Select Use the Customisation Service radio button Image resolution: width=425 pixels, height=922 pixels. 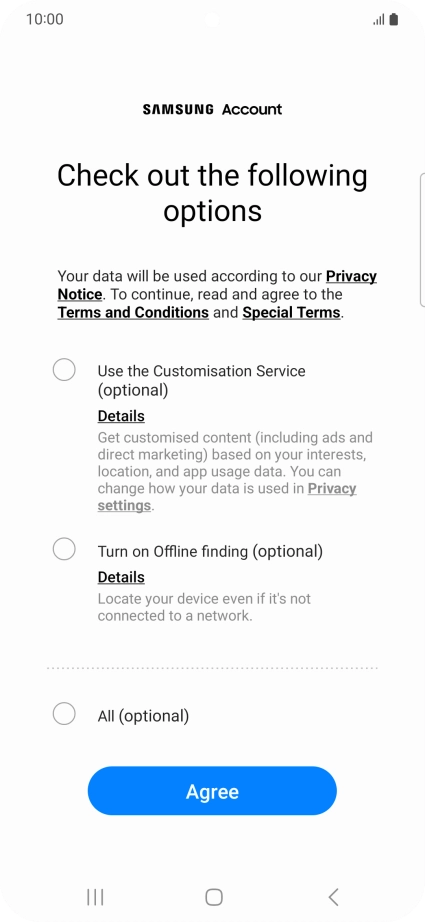(x=64, y=370)
